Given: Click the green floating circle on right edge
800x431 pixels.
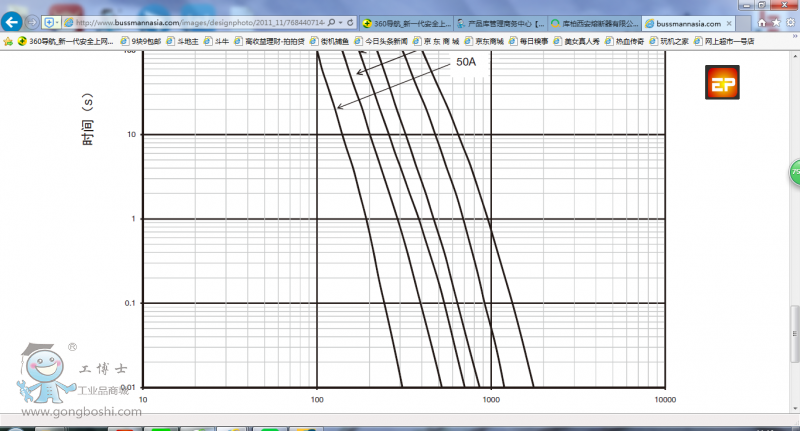Looking at the screenshot, I should tap(795, 171).
